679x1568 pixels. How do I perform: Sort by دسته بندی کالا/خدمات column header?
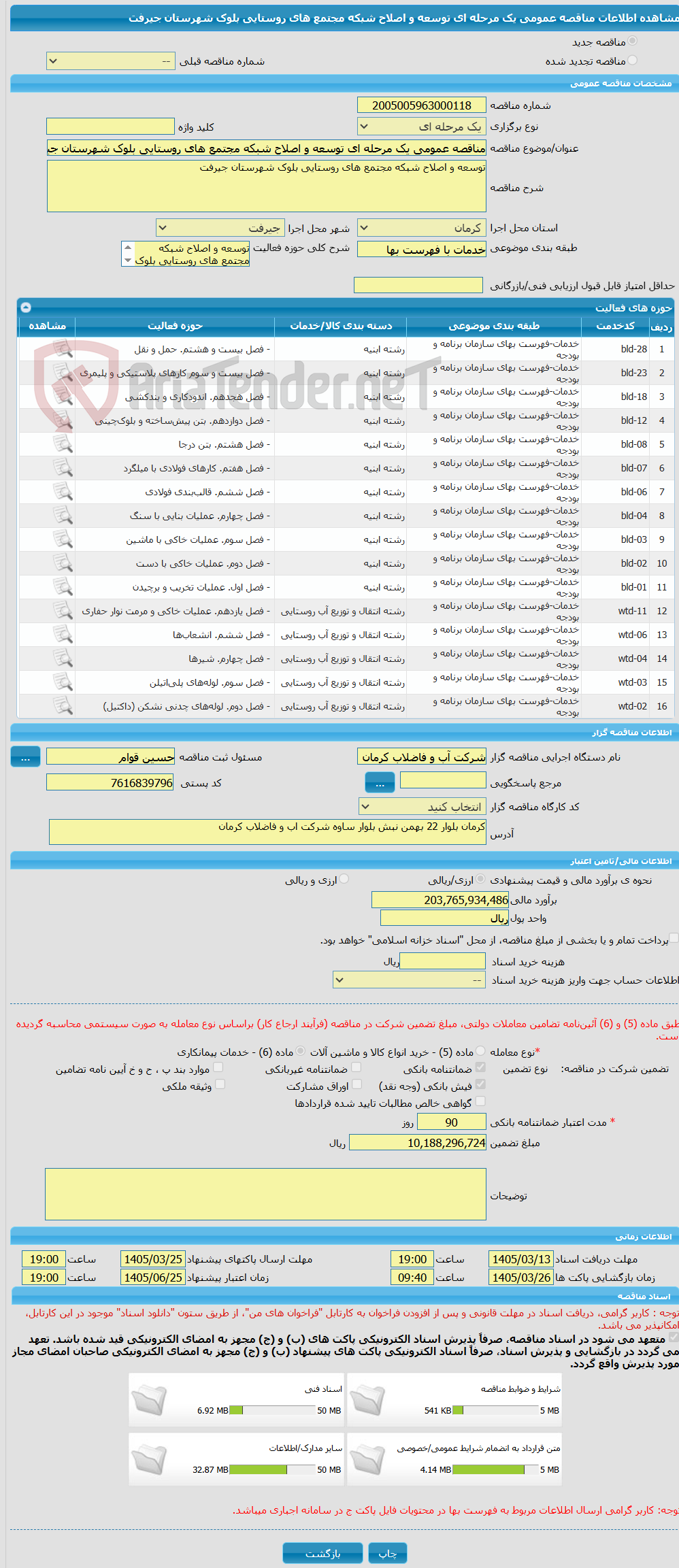click(x=341, y=326)
